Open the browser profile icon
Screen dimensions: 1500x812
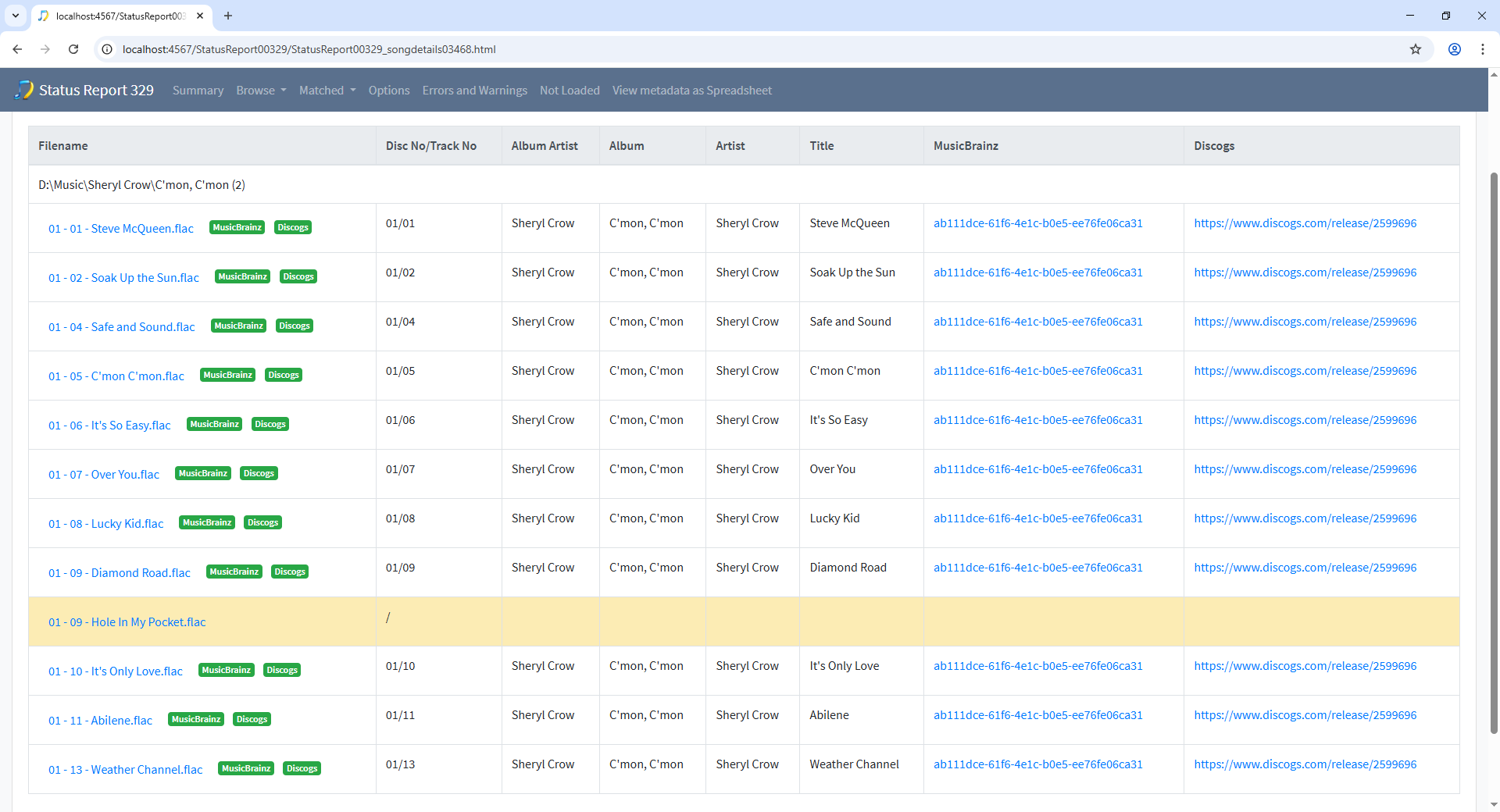pyautogui.click(x=1455, y=49)
